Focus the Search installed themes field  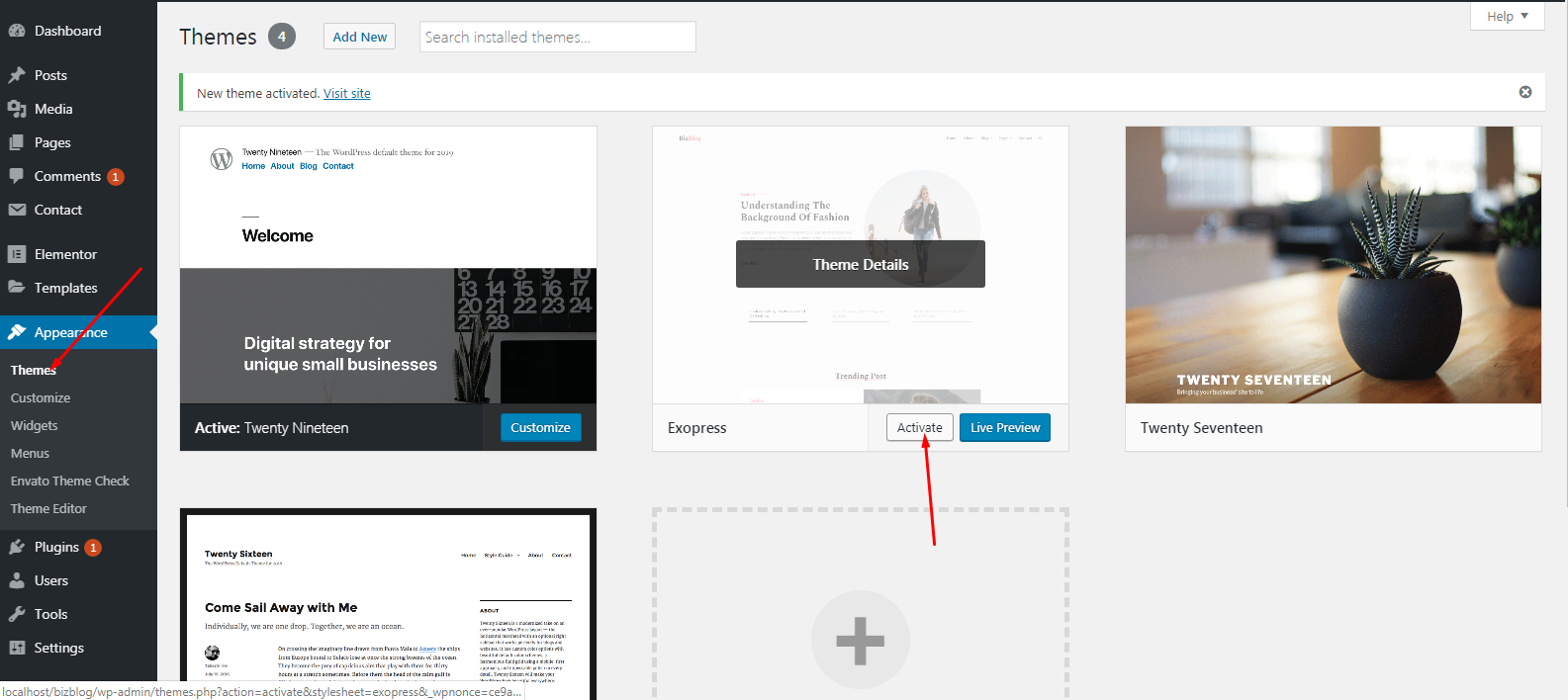pos(558,37)
